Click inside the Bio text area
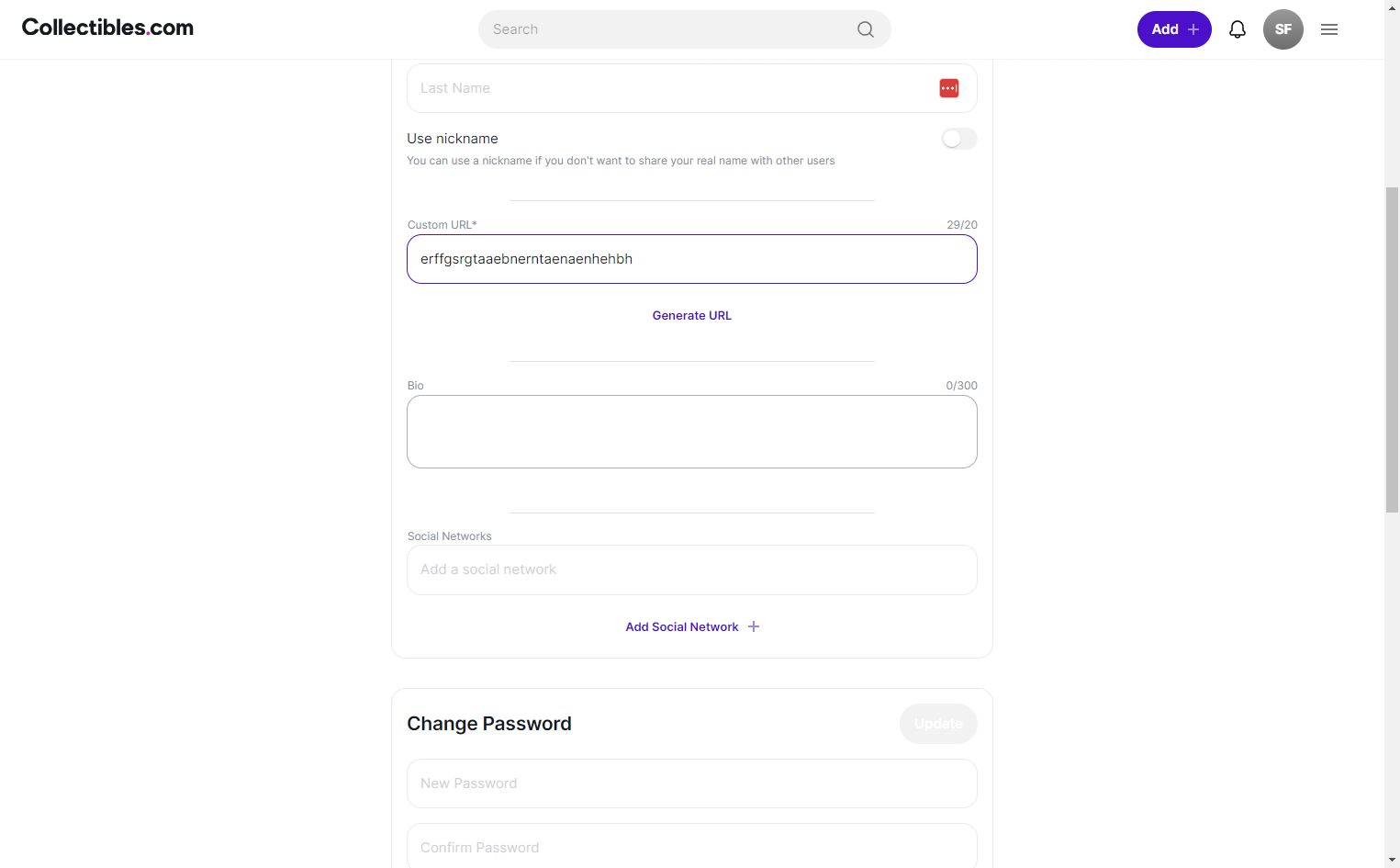The height and width of the screenshot is (868, 1400). [x=692, y=432]
